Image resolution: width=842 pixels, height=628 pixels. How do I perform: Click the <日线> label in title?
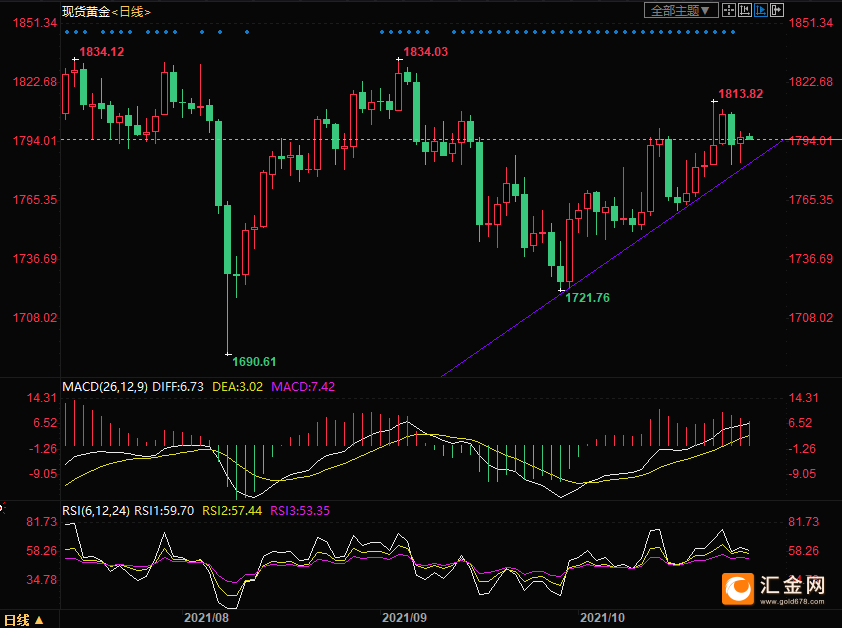click(131, 12)
